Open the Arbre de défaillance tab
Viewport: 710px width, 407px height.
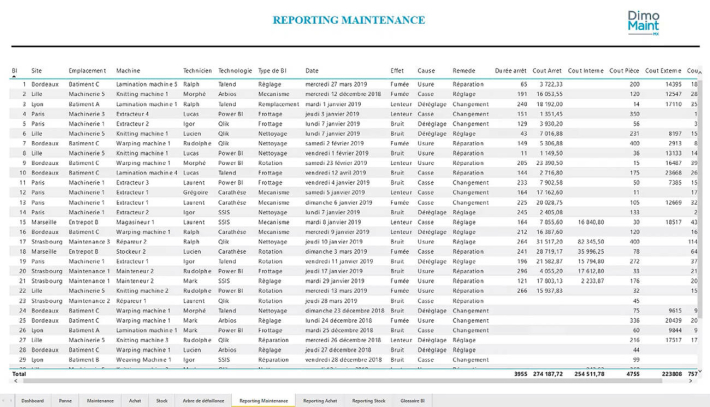(x=203, y=400)
